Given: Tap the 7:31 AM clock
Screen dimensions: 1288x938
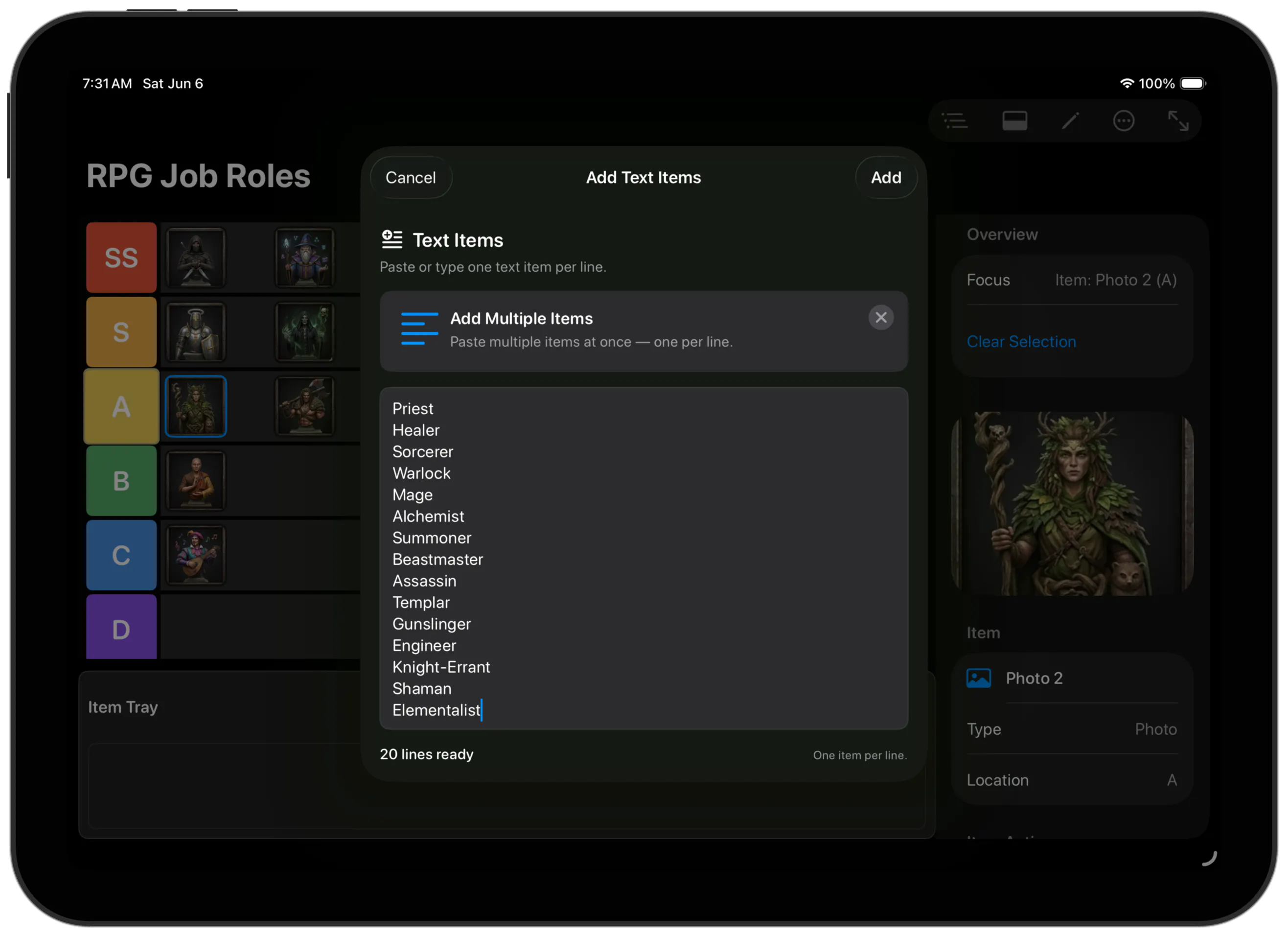Looking at the screenshot, I should click(107, 84).
